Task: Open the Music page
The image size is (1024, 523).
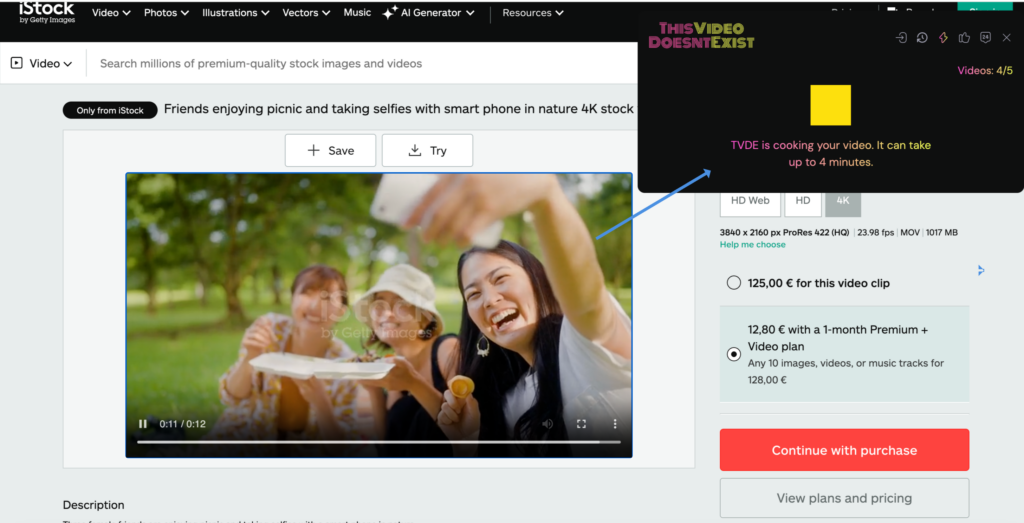Action: (x=357, y=12)
